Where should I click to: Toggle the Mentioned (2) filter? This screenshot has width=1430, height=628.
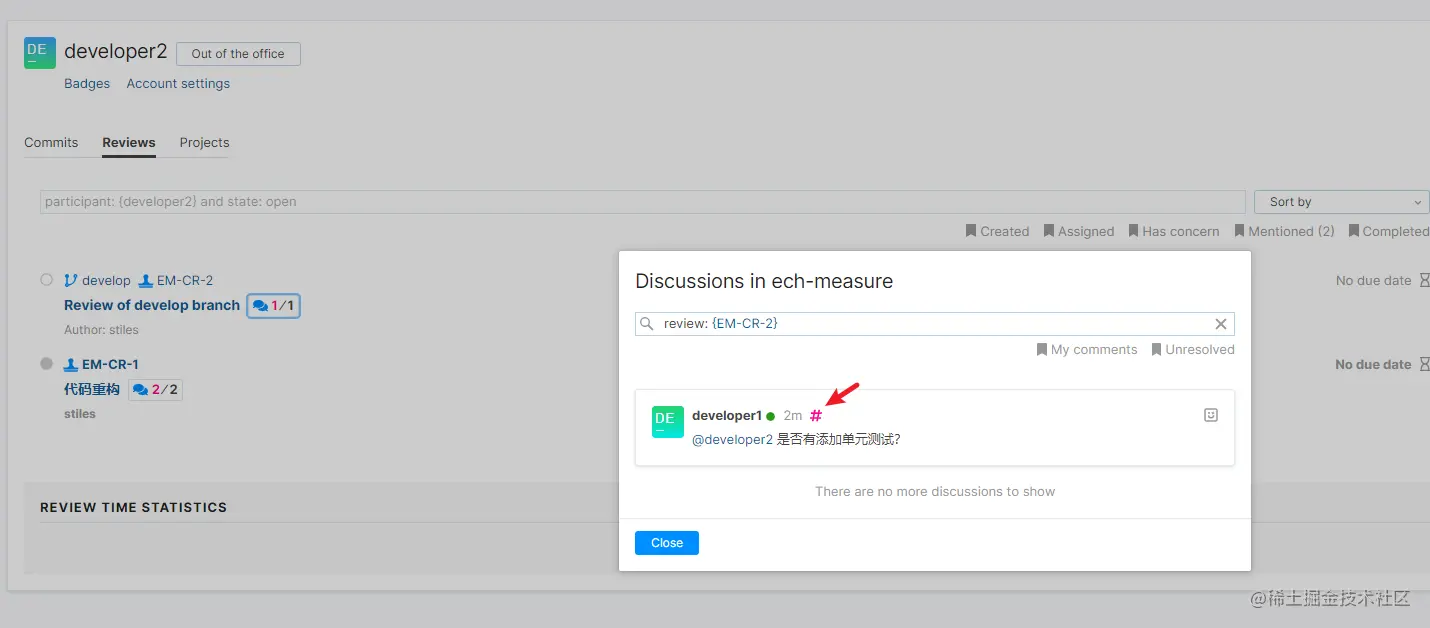tap(1284, 231)
